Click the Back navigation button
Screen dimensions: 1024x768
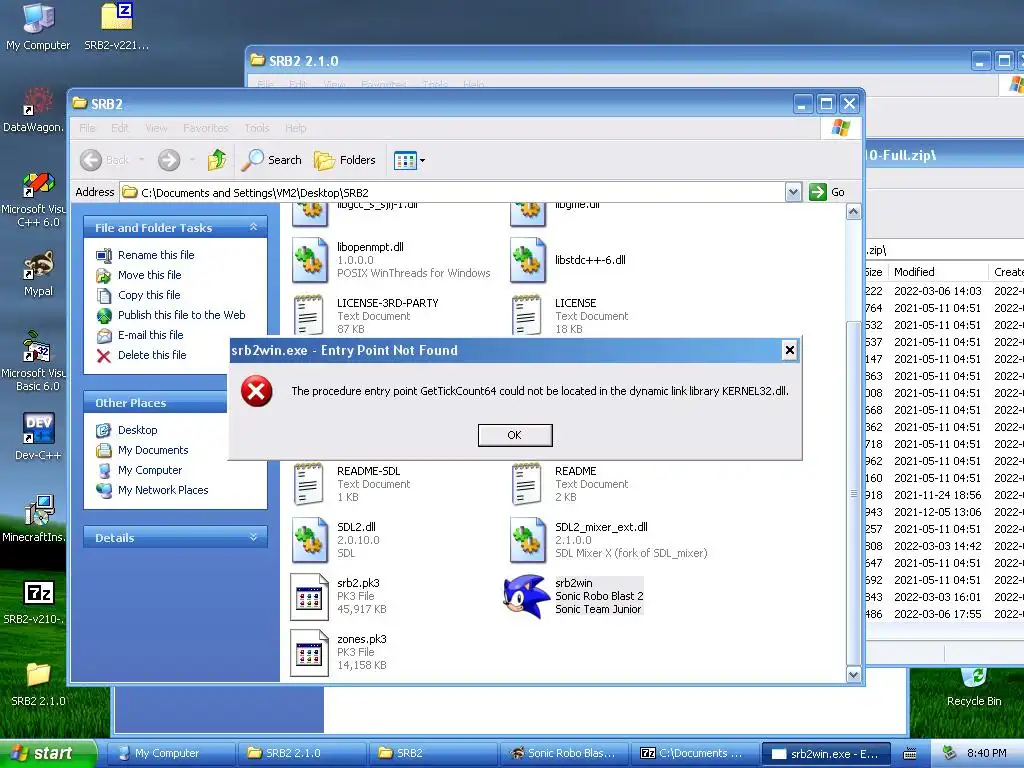(x=104, y=160)
